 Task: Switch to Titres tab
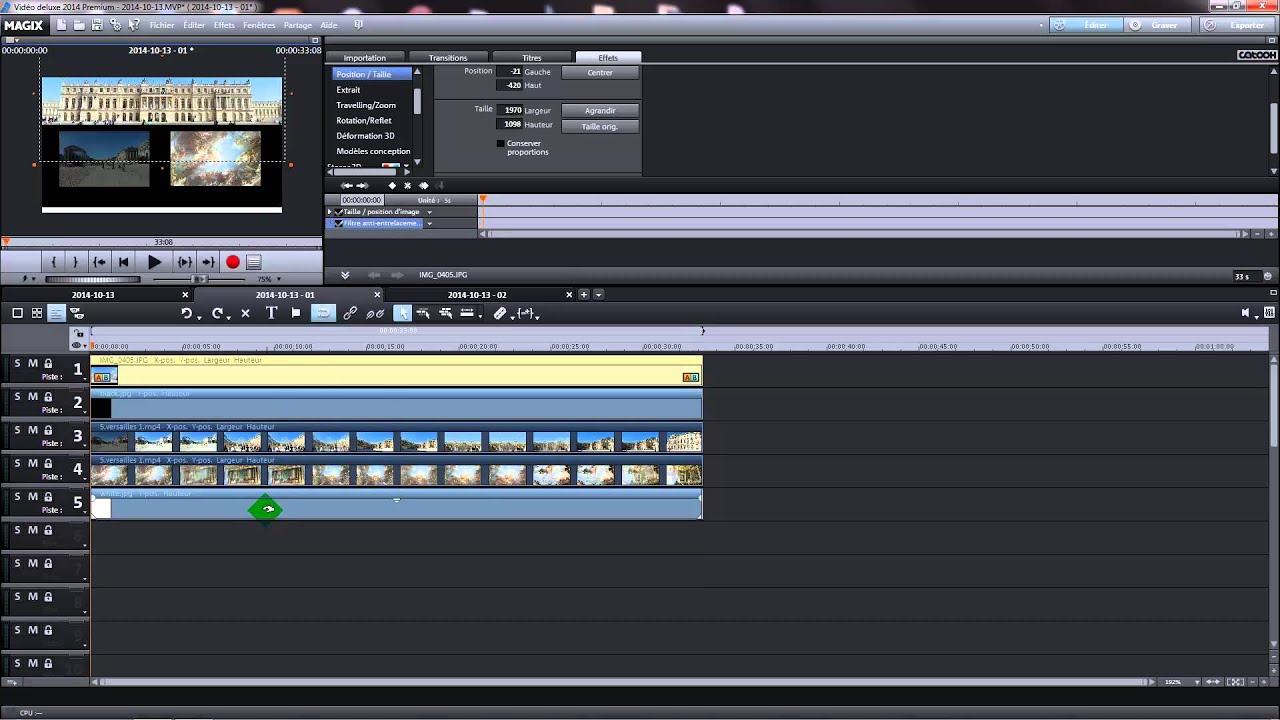[x=532, y=58]
